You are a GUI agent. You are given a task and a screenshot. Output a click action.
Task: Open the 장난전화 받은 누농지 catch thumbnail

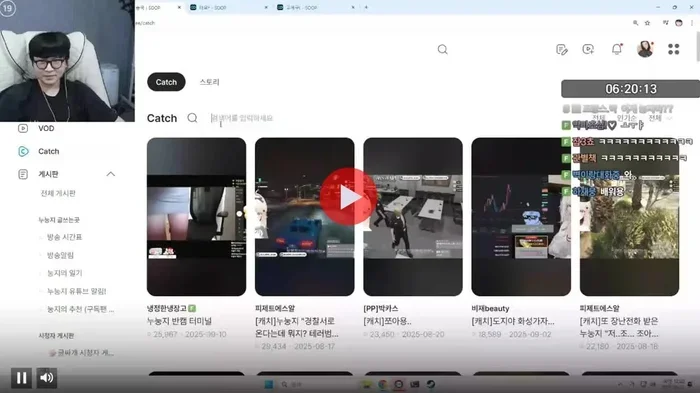629,217
